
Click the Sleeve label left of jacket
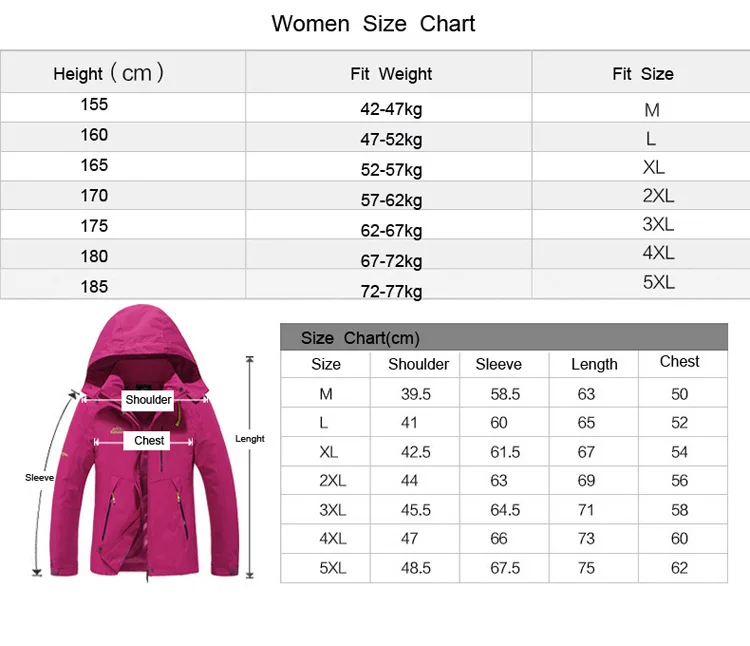pos(39,478)
